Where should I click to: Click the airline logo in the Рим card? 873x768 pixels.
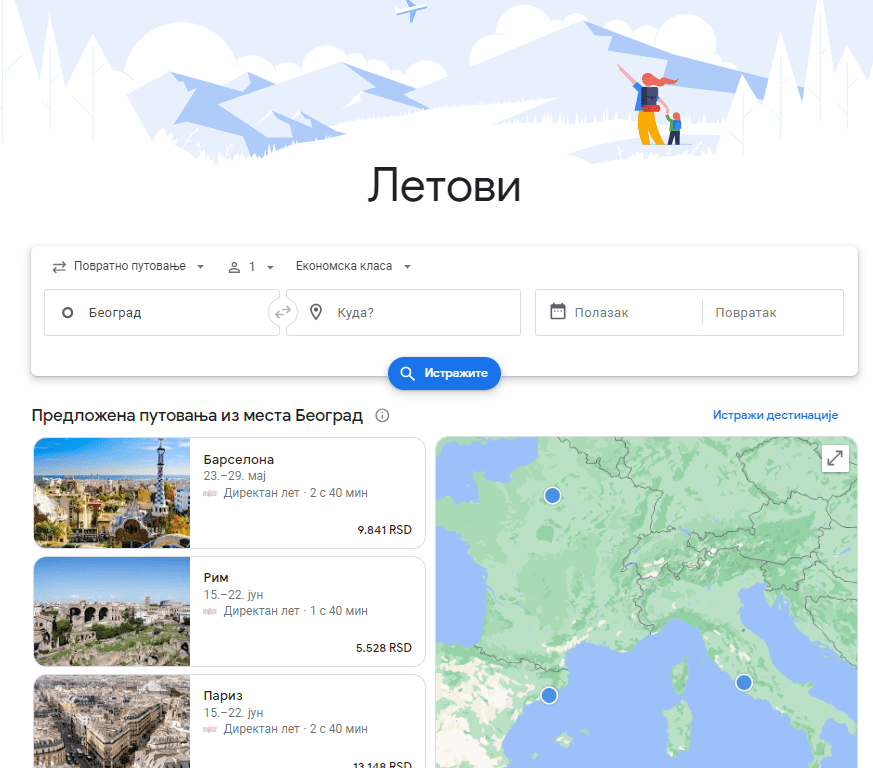210,612
